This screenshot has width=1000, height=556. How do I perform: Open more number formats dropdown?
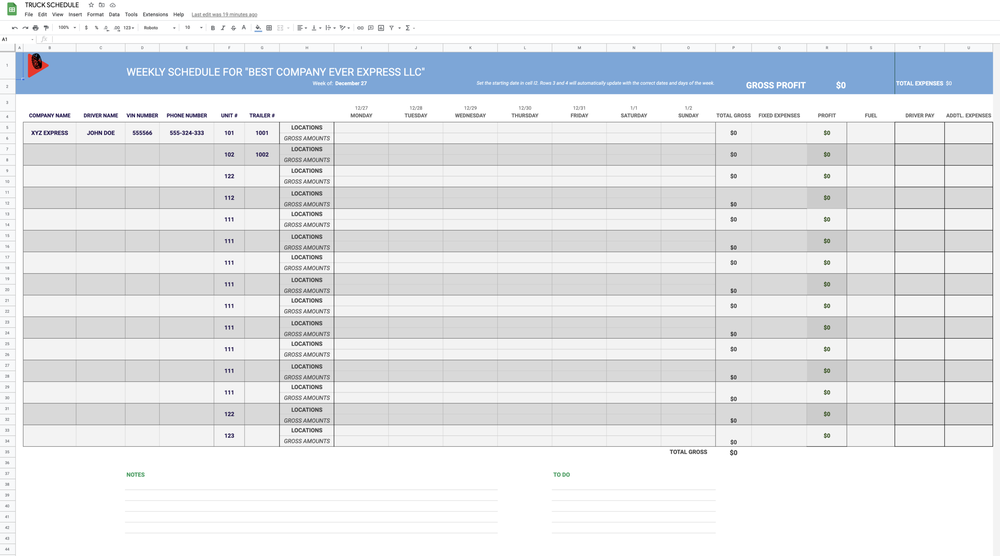pos(129,28)
